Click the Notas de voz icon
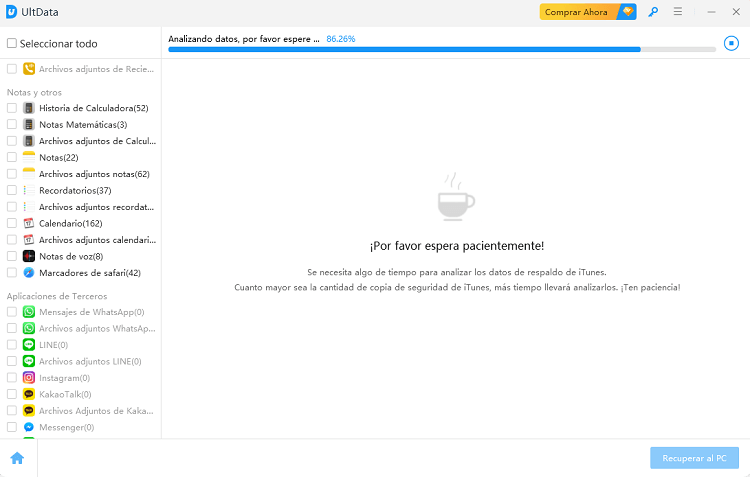This screenshot has height=477, width=750. pos(29,256)
